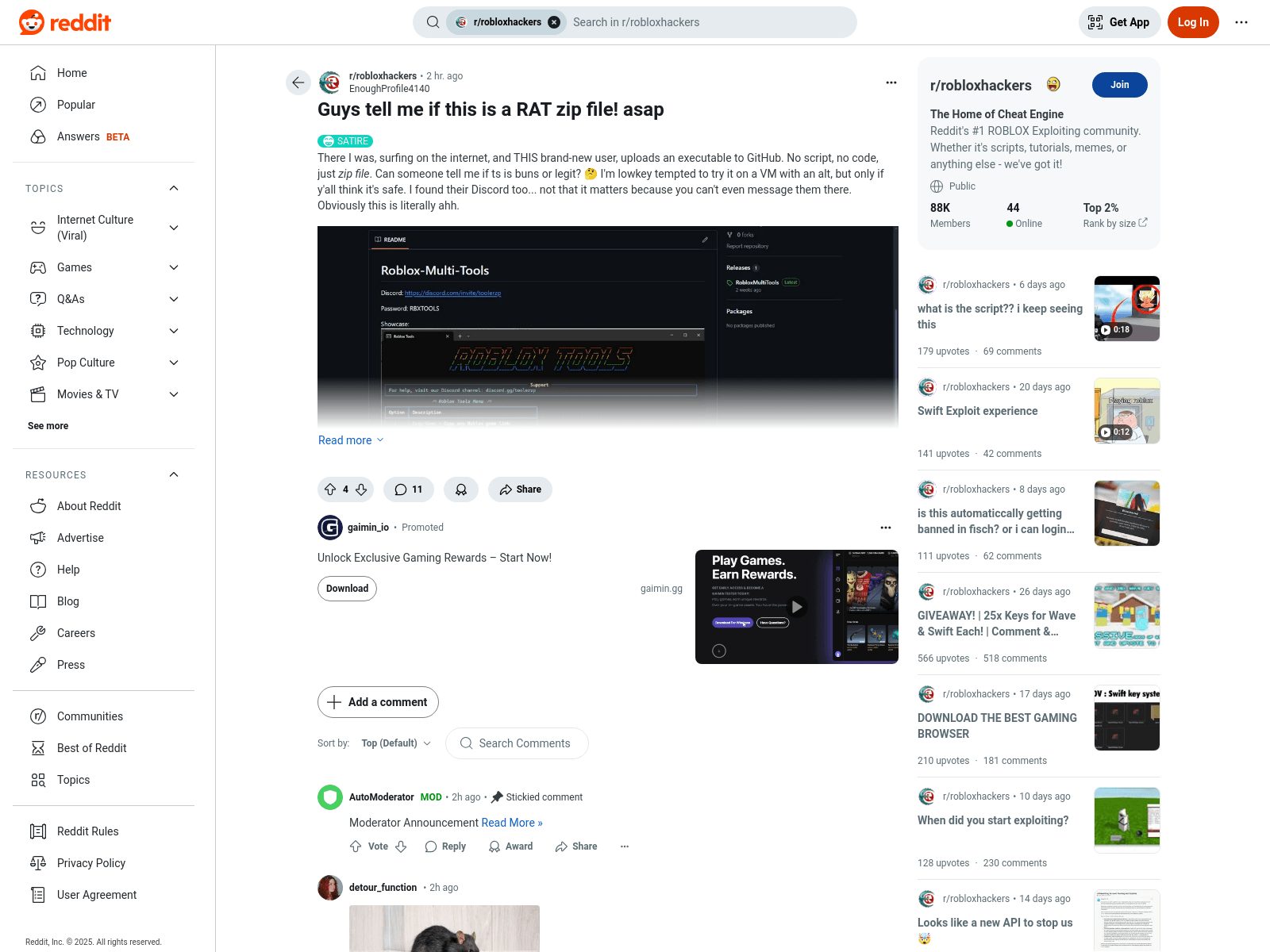
Task: Open 'When did you start exploiting?' post
Action: [993, 820]
